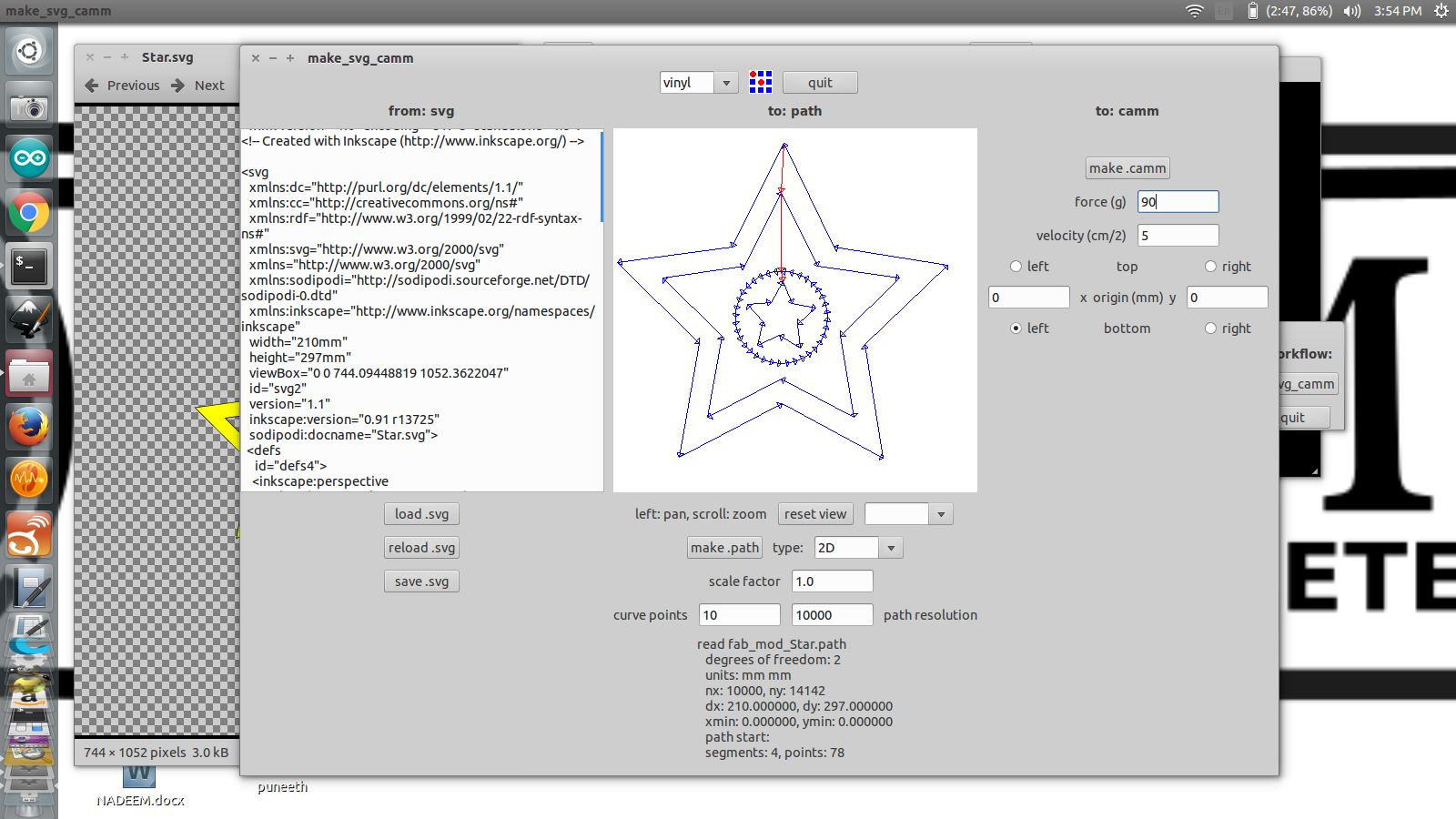This screenshot has width=1456, height=819.
Task: Launch Firefox from the dock
Action: [29, 427]
